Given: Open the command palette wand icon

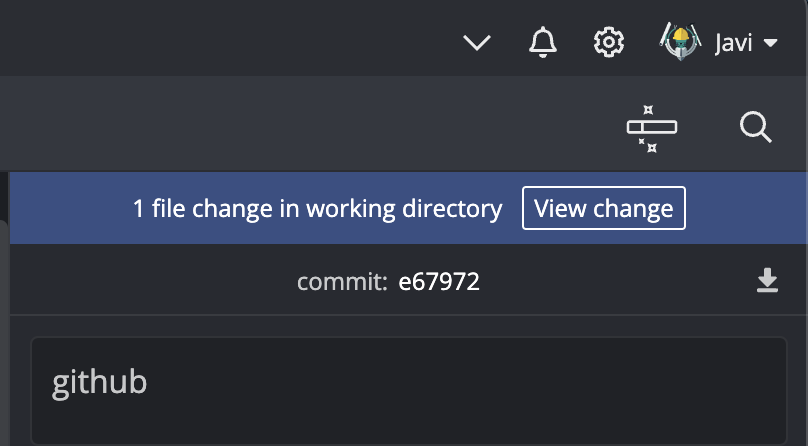Looking at the screenshot, I should coord(651,128).
